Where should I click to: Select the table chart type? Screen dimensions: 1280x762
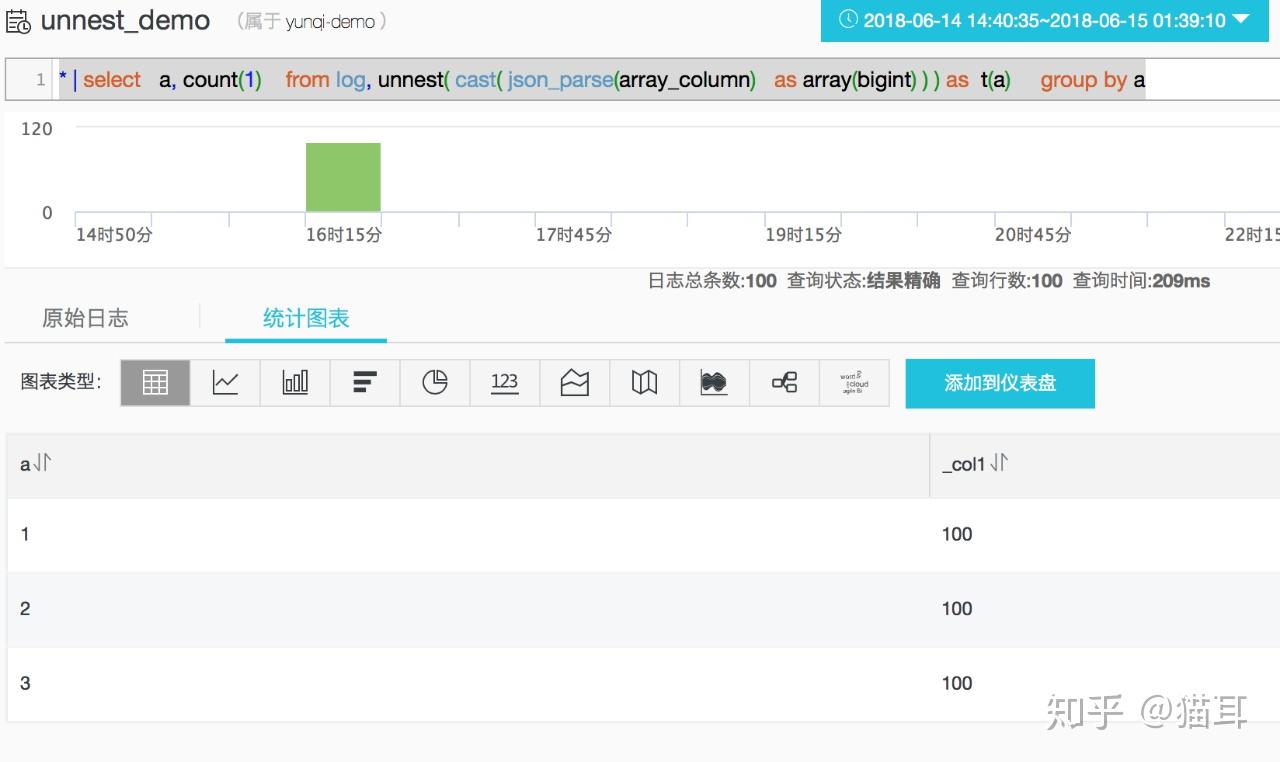[x=154, y=382]
